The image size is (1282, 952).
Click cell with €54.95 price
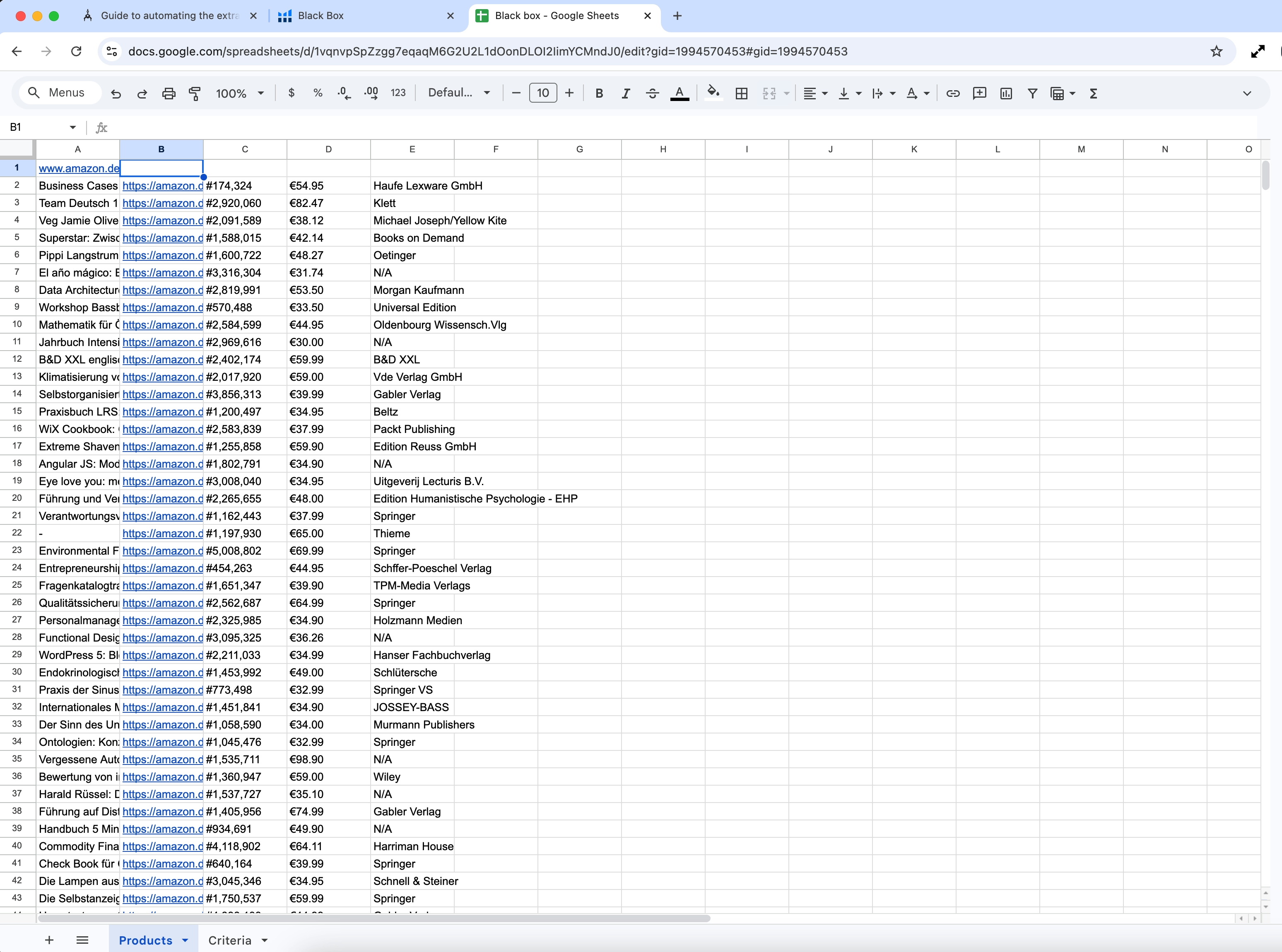[x=328, y=185]
